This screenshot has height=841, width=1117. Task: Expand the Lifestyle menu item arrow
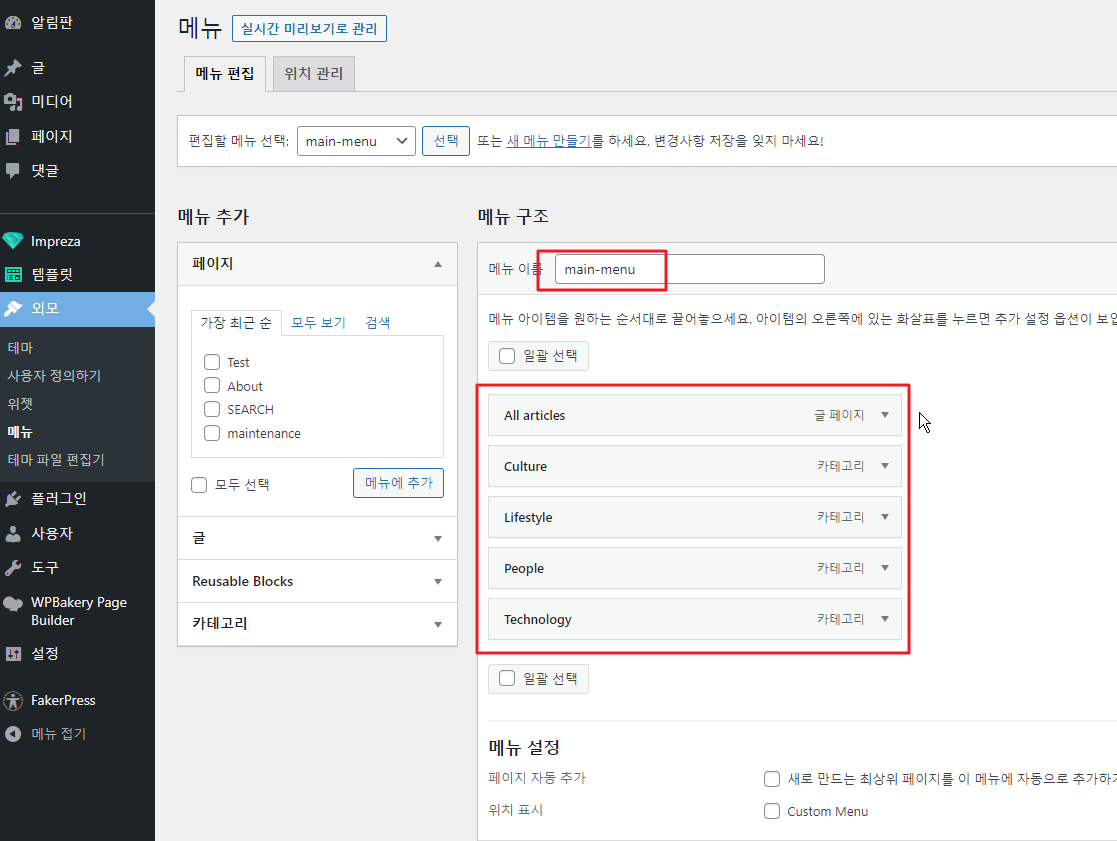(885, 517)
